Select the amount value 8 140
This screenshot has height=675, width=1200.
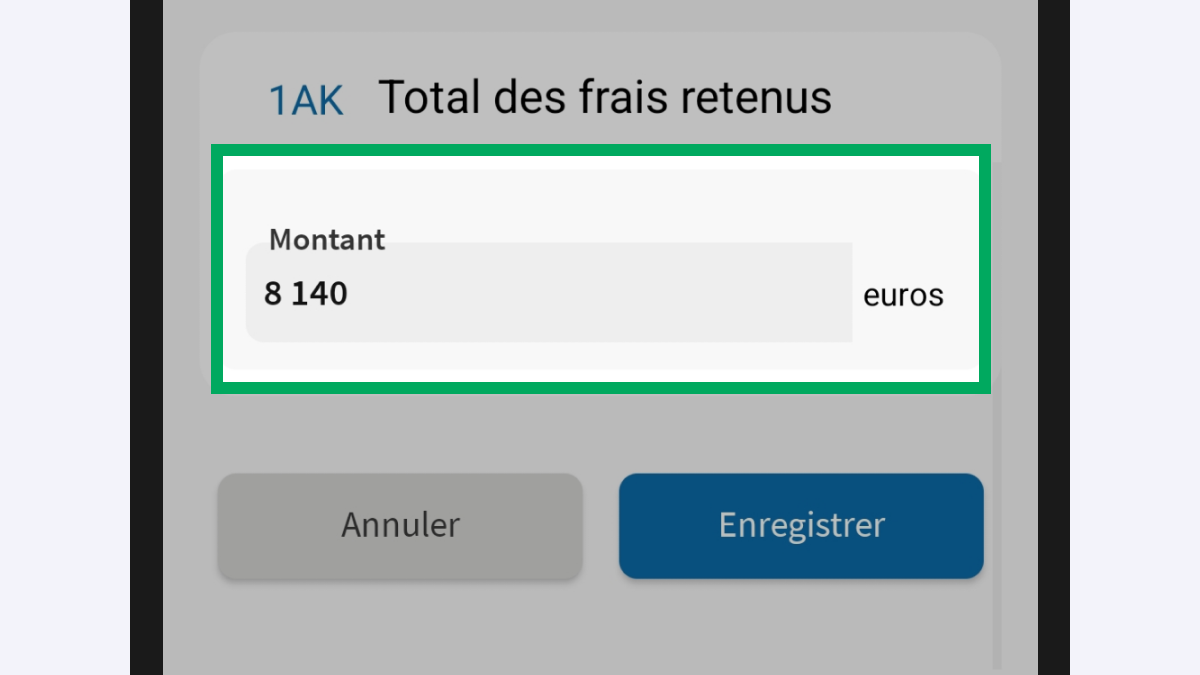coord(305,293)
